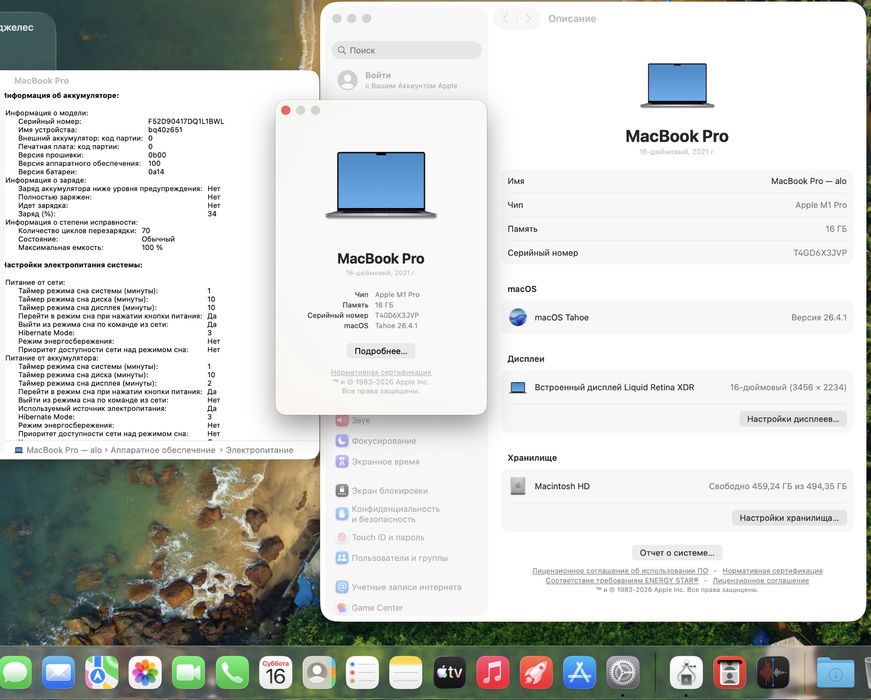The width and height of the screenshot is (871, 700).
Task: Click Имя устройства bq40z651 line
Action: point(100,129)
